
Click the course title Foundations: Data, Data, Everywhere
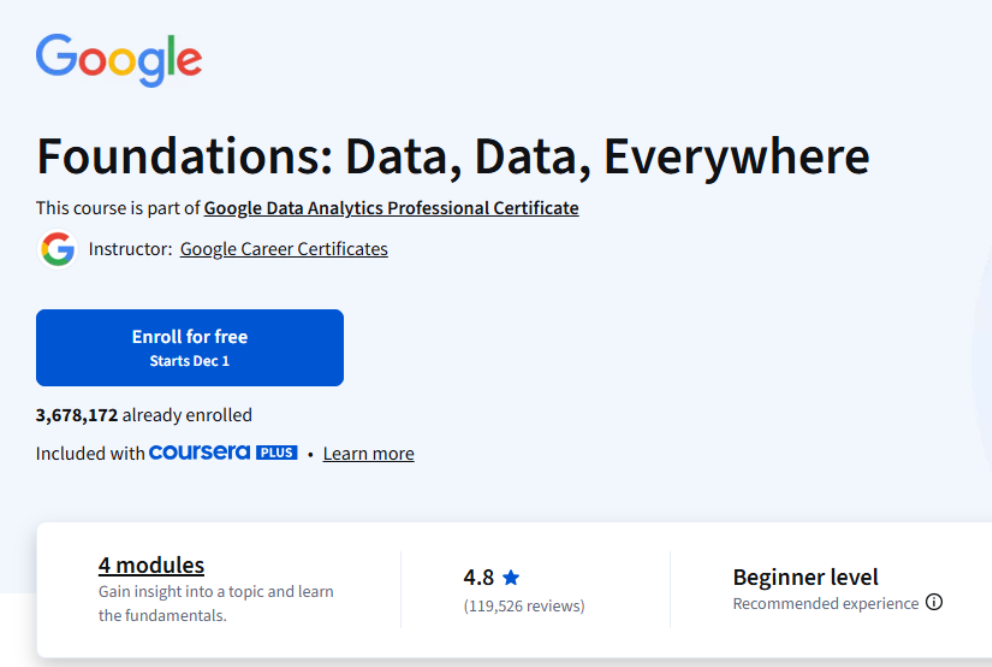(x=452, y=155)
